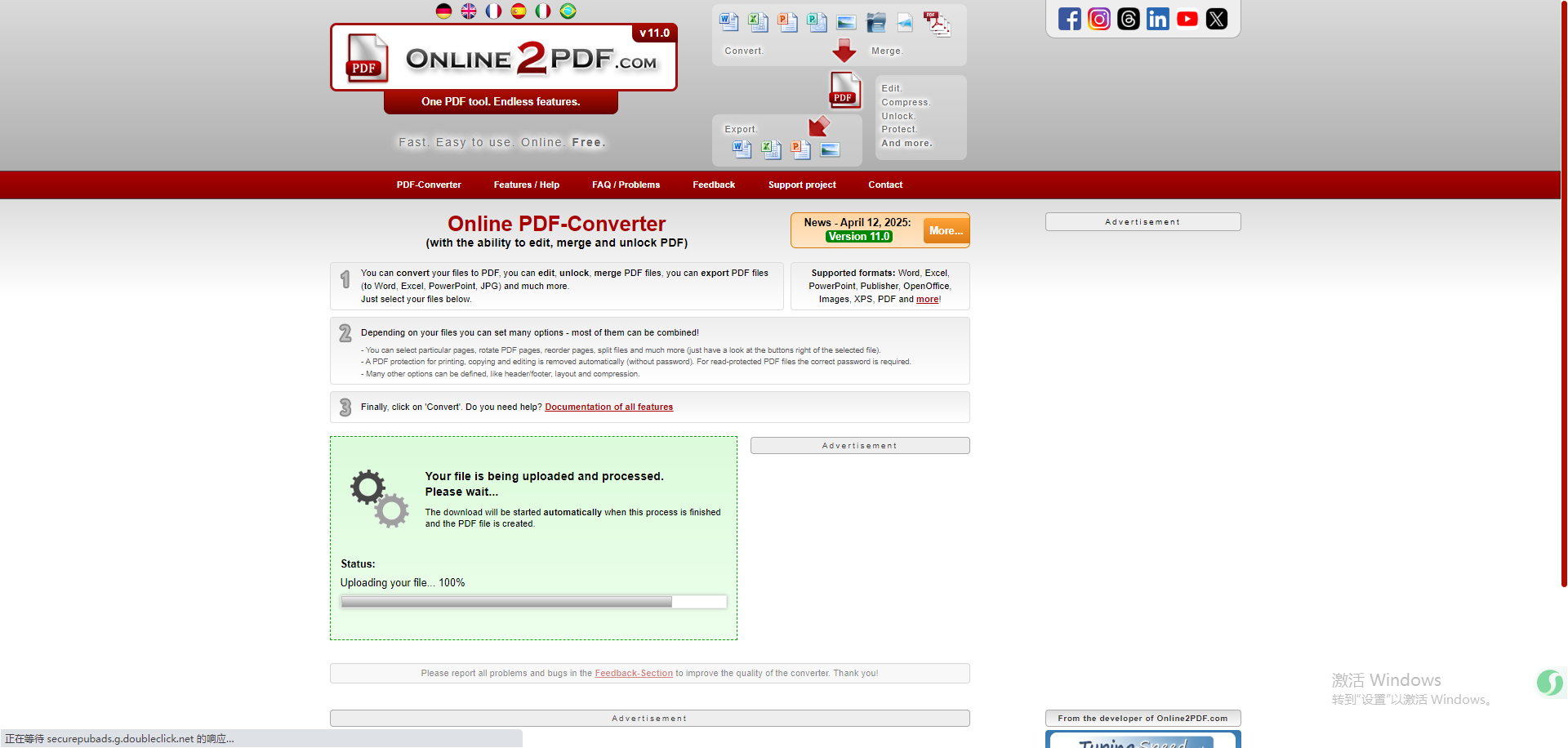Click the 'Fast. Easy to use. Online. Free.' slogan

(502, 142)
